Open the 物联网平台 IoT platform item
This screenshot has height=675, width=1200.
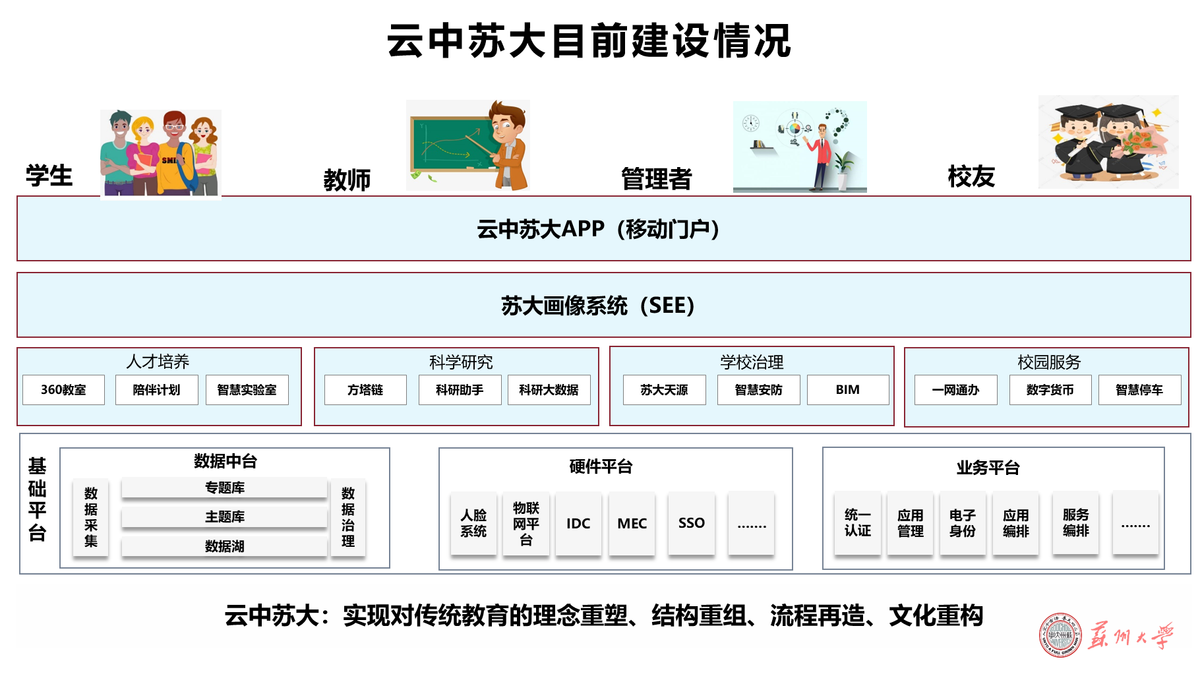[525, 523]
